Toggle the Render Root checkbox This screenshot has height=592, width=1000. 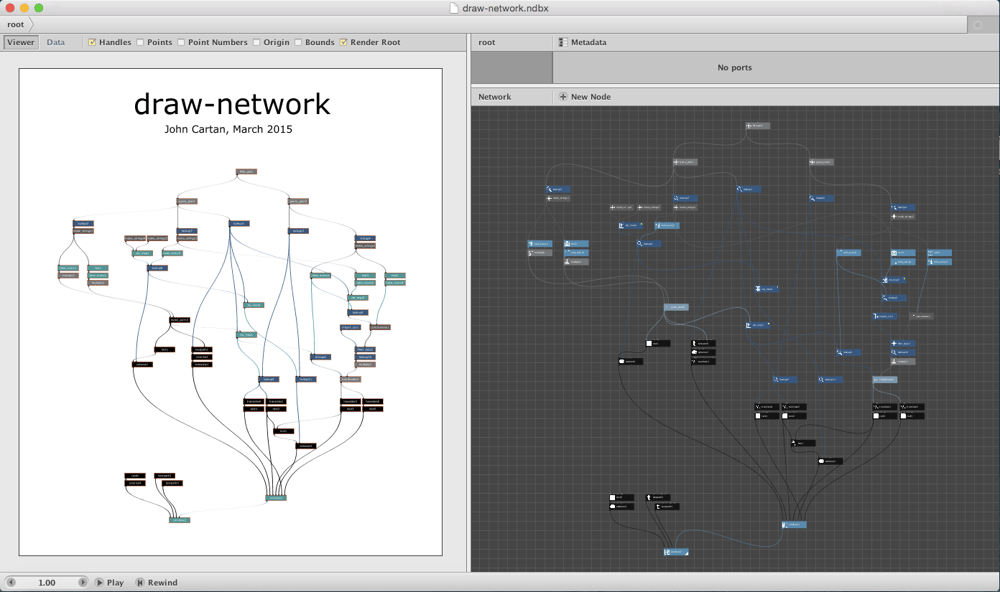pyautogui.click(x=343, y=42)
